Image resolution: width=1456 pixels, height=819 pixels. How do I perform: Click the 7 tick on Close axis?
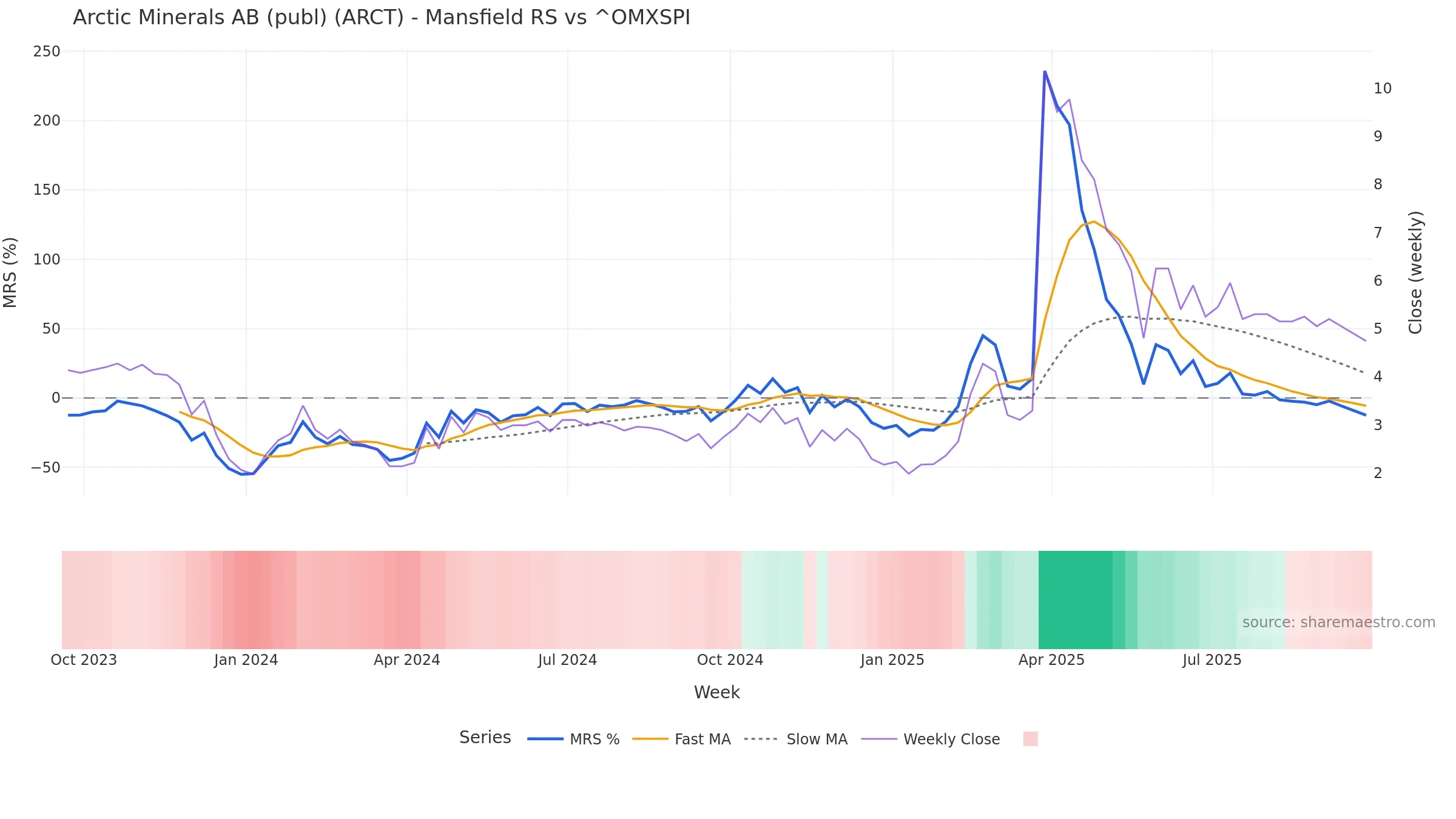pyautogui.click(x=1378, y=233)
